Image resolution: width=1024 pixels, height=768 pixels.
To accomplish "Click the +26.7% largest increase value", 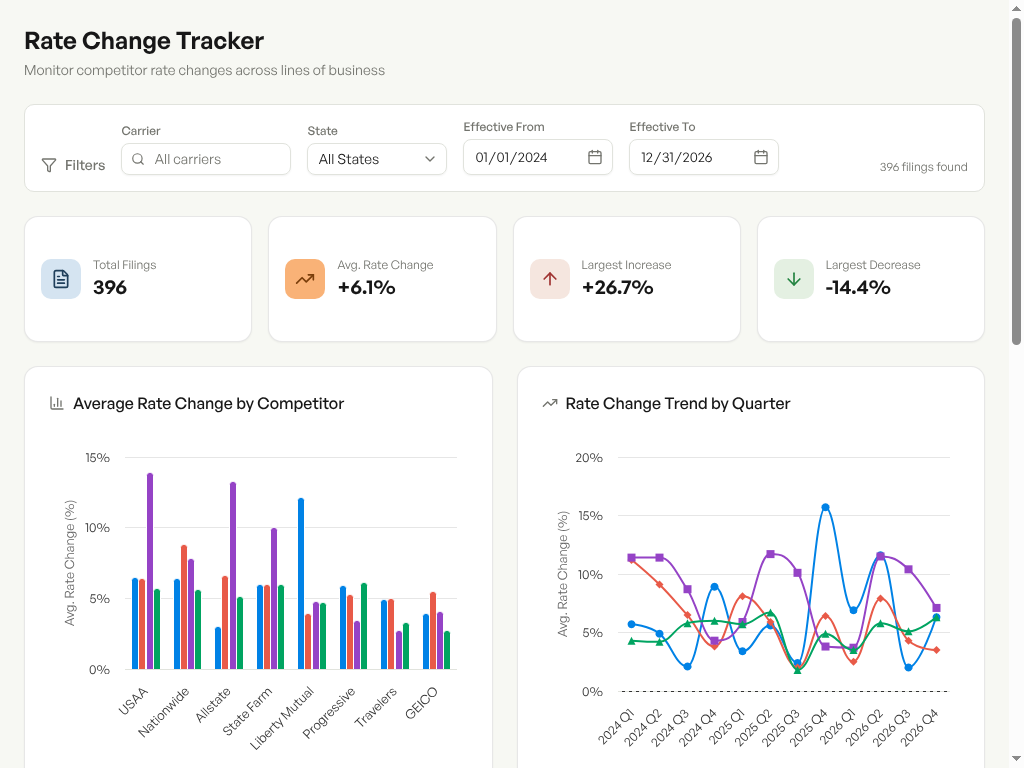I will pos(617,287).
